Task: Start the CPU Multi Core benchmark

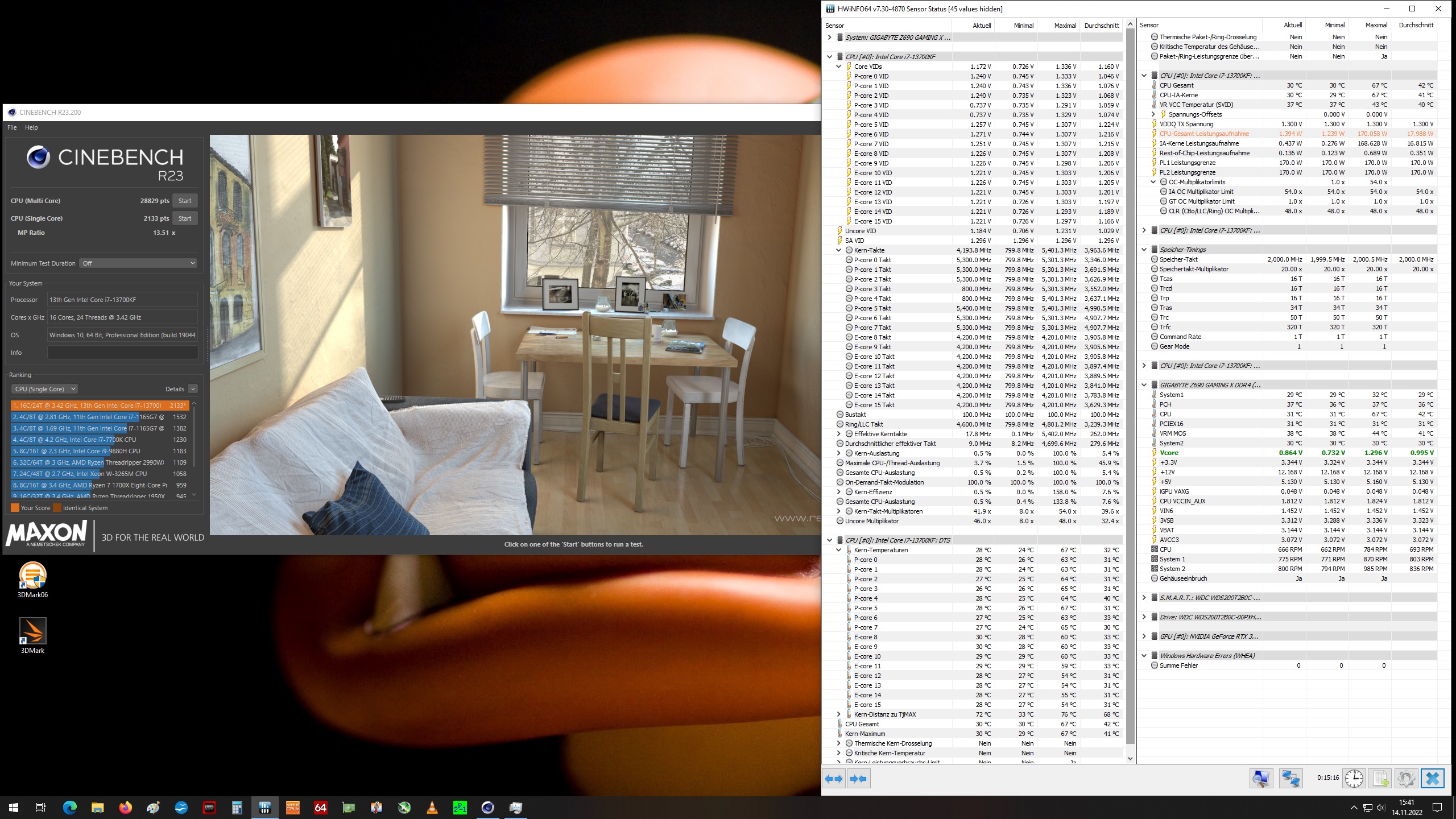Action: [184, 200]
